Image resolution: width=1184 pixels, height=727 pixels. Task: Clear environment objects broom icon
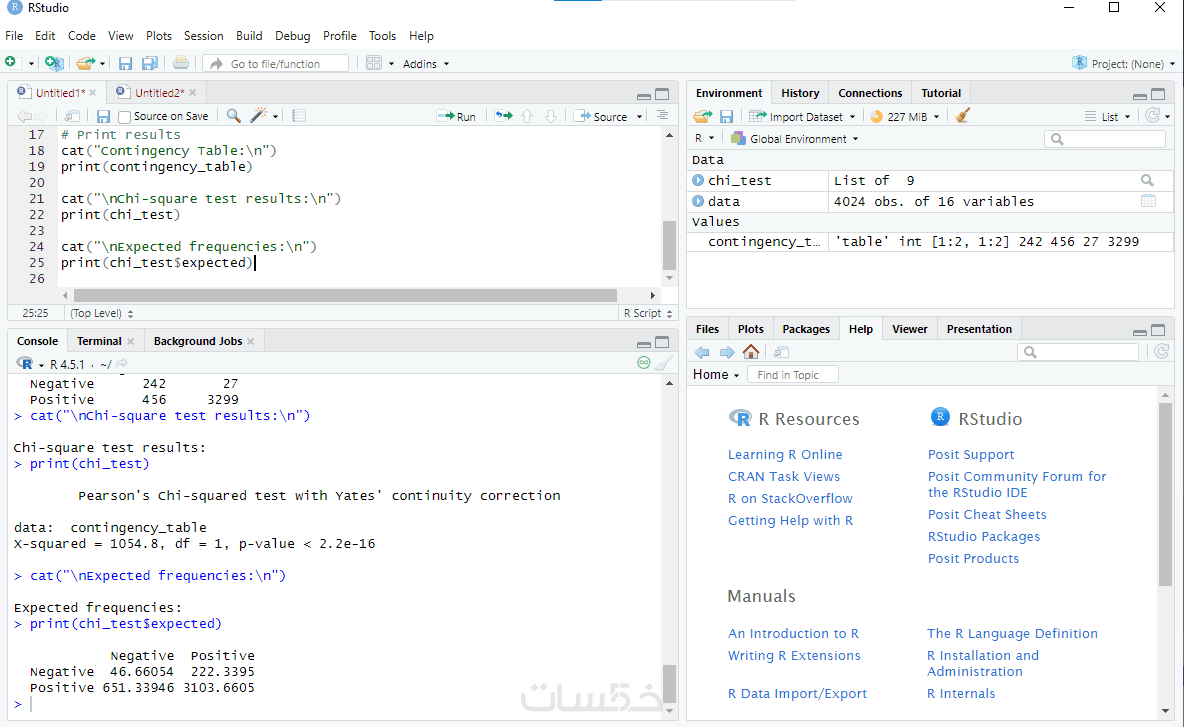pos(962,116)
